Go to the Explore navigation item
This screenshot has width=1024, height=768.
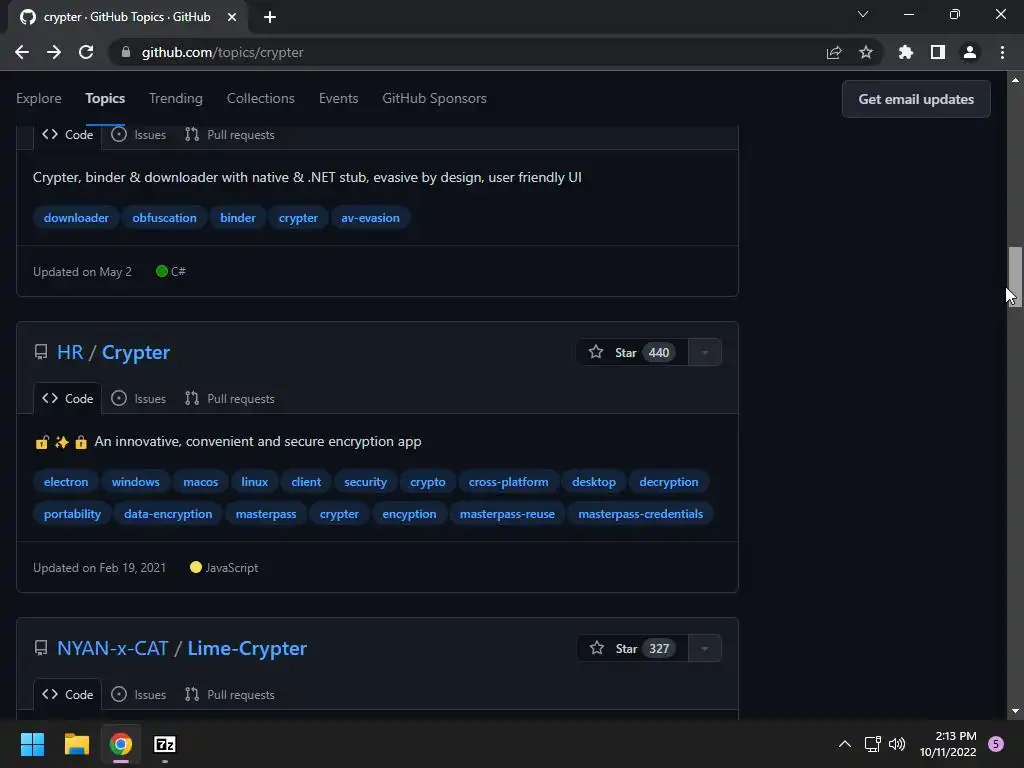pos(39,98)
